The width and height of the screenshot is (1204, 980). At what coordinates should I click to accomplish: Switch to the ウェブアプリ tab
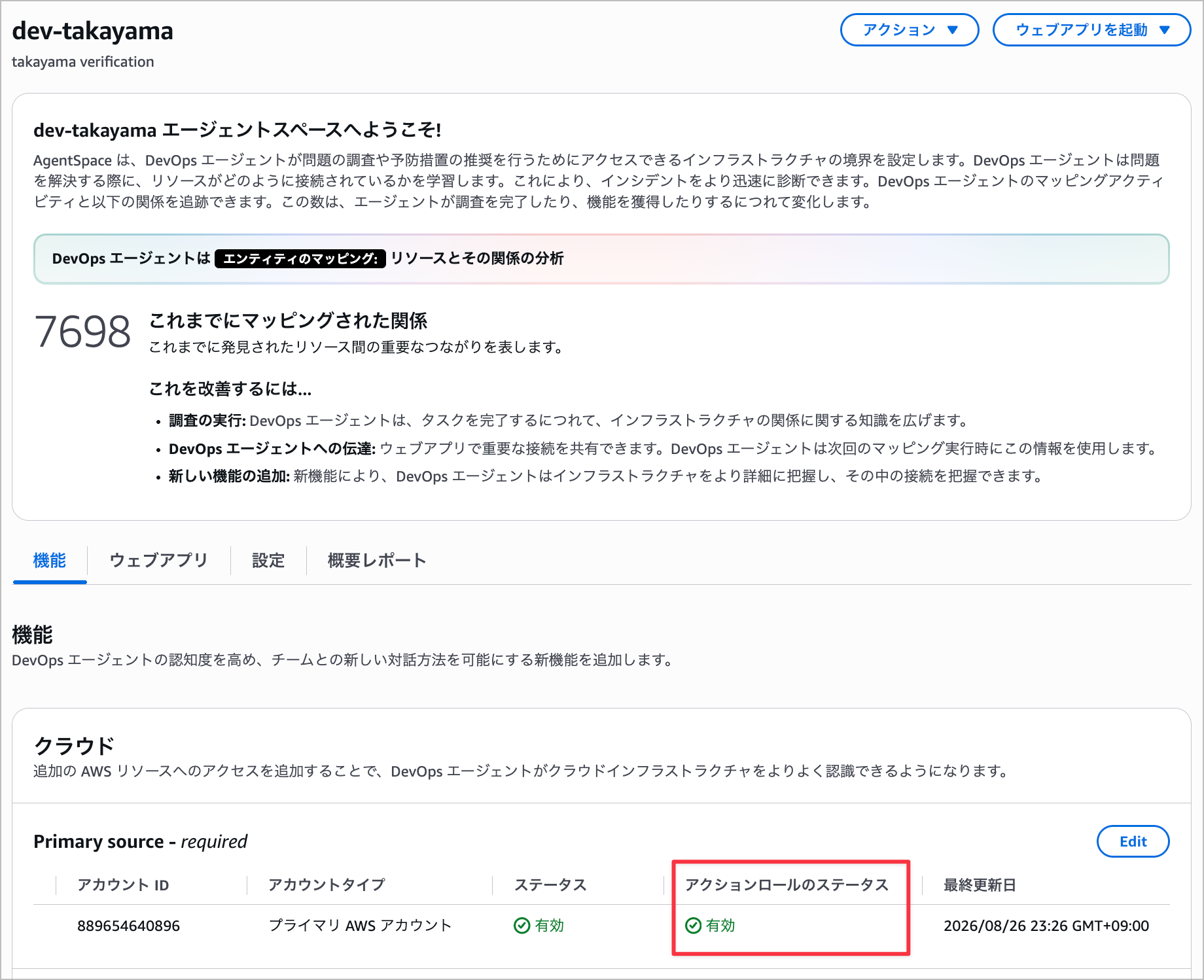(158, 561)
